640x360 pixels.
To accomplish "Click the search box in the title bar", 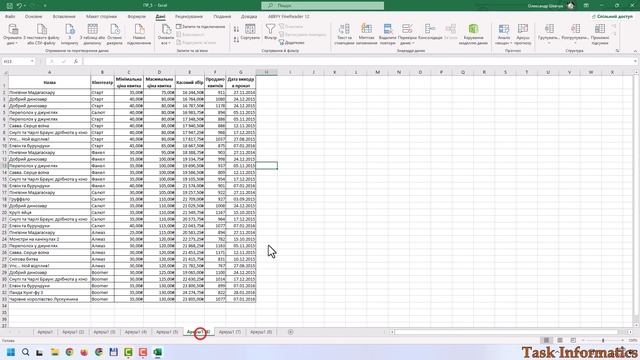I will point(323,6).
